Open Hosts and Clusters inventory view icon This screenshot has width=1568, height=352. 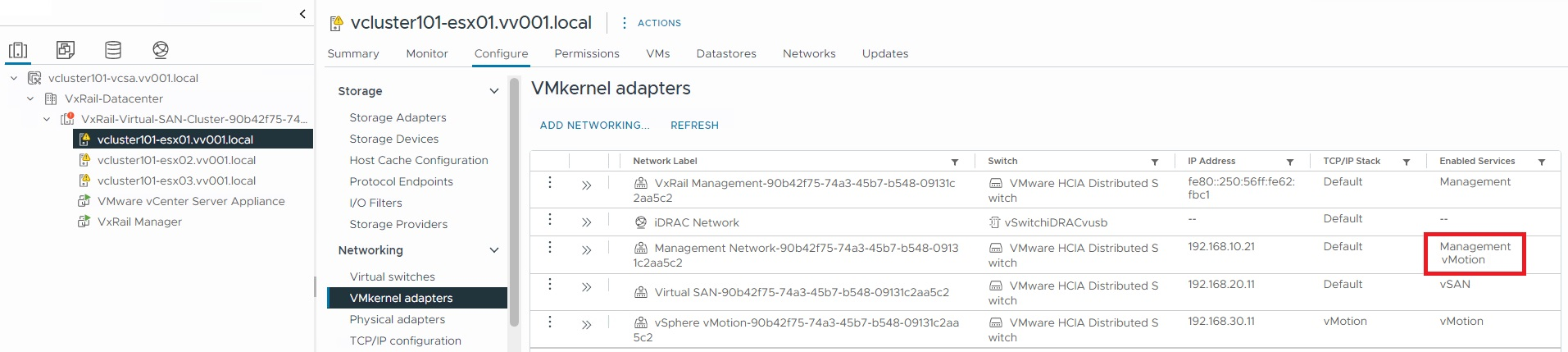point(18,50)
